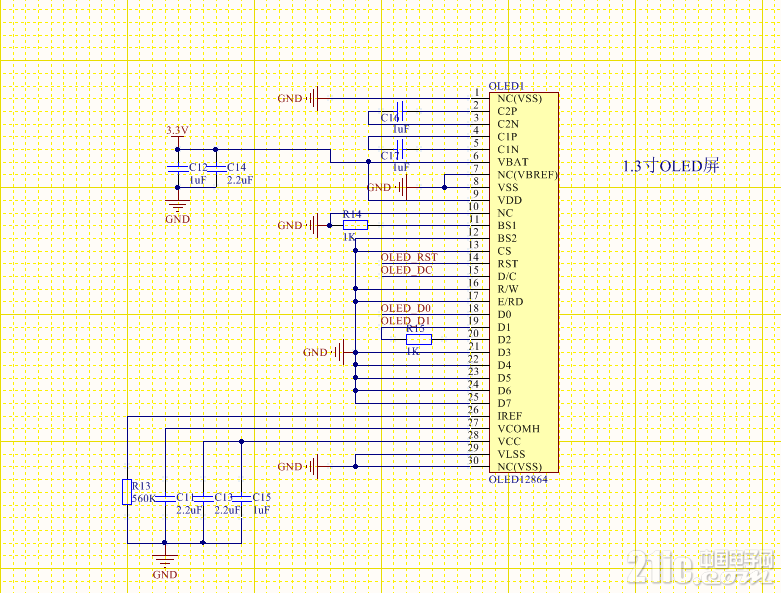This screenshot has height=593, width=781.
Task: Click the VBAT pin label
Action: [513, 162]
